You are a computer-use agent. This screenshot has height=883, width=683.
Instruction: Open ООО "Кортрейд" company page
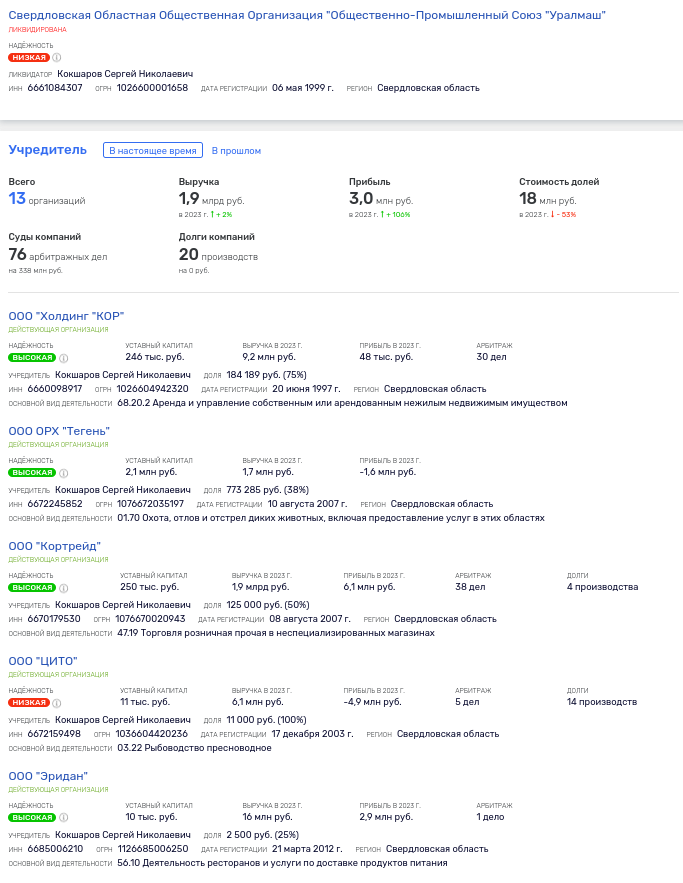[55, 546]
